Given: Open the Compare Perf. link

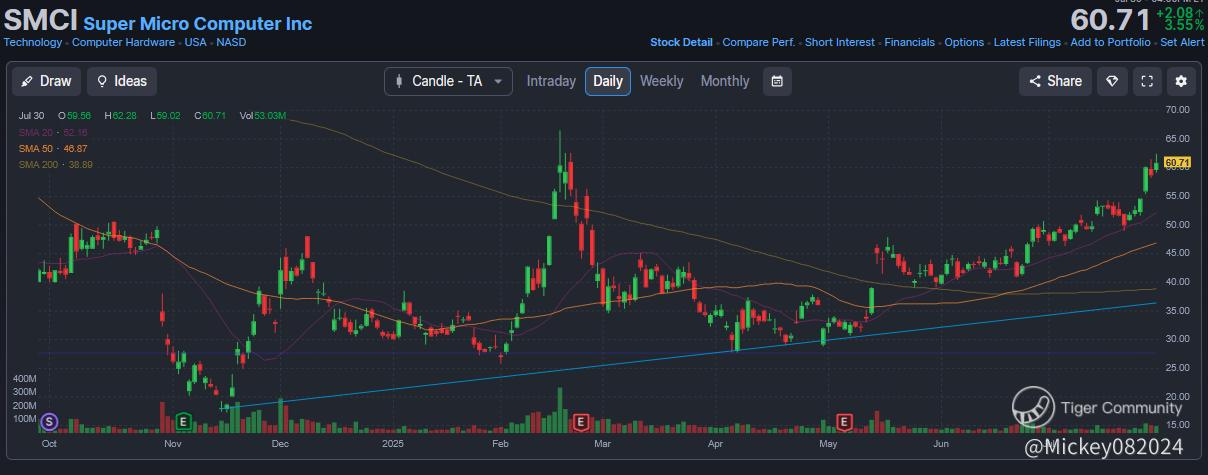Looking at the screenshot, I should (x=759, y=43).
